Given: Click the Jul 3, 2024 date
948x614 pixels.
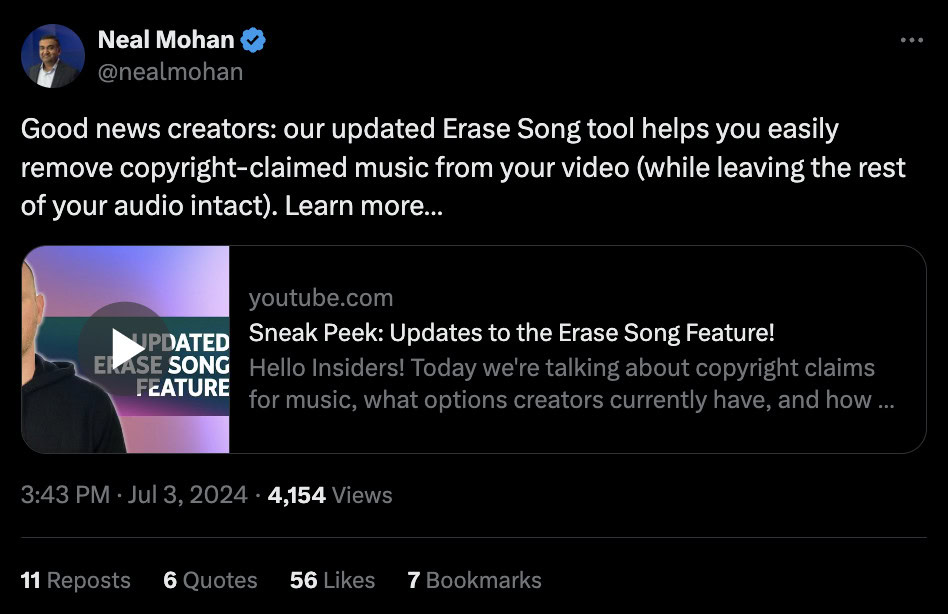Looking at the screenshot, I should pos(187,494).
